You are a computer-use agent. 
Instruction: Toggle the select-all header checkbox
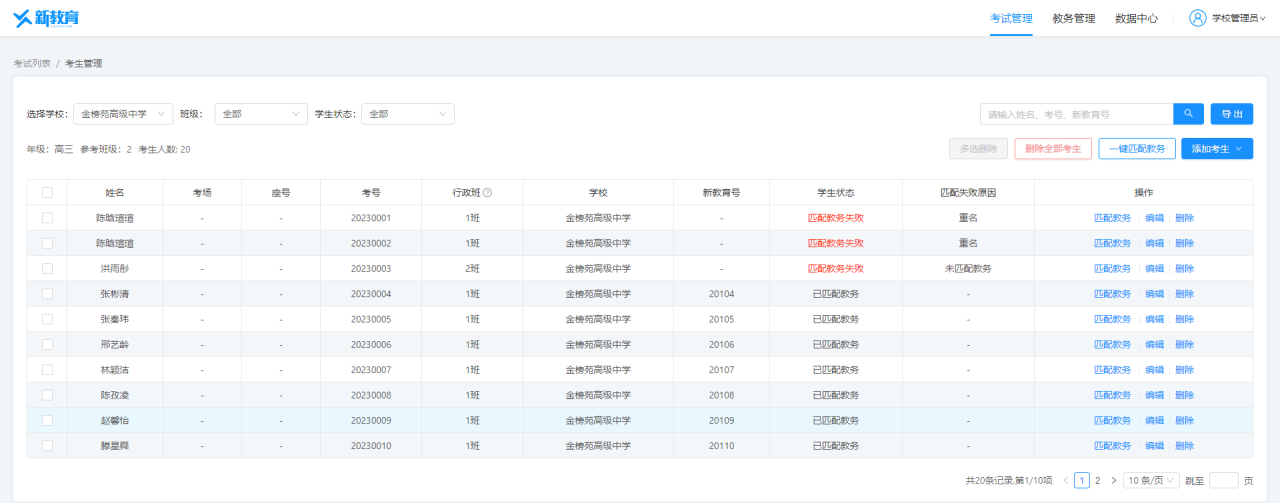pos(47,192)
